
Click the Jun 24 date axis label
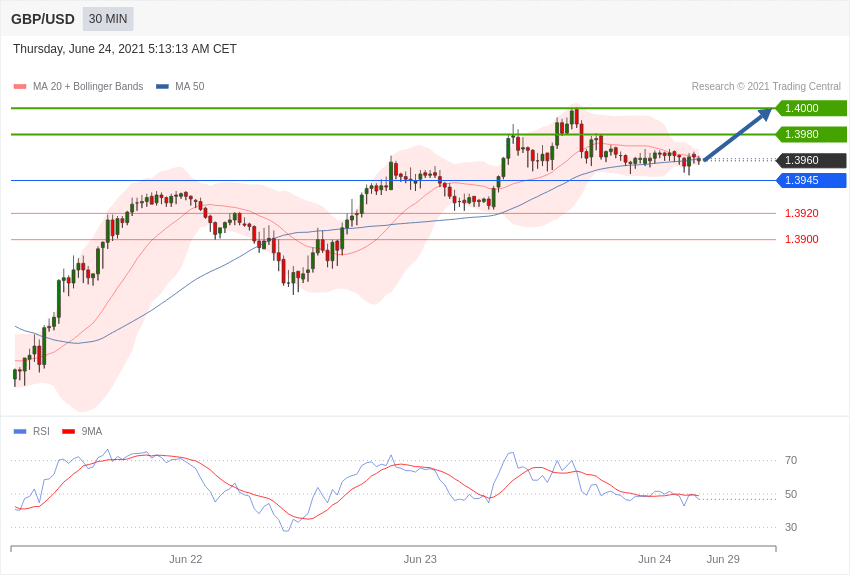pyautogui.click(x=654, y=559)
